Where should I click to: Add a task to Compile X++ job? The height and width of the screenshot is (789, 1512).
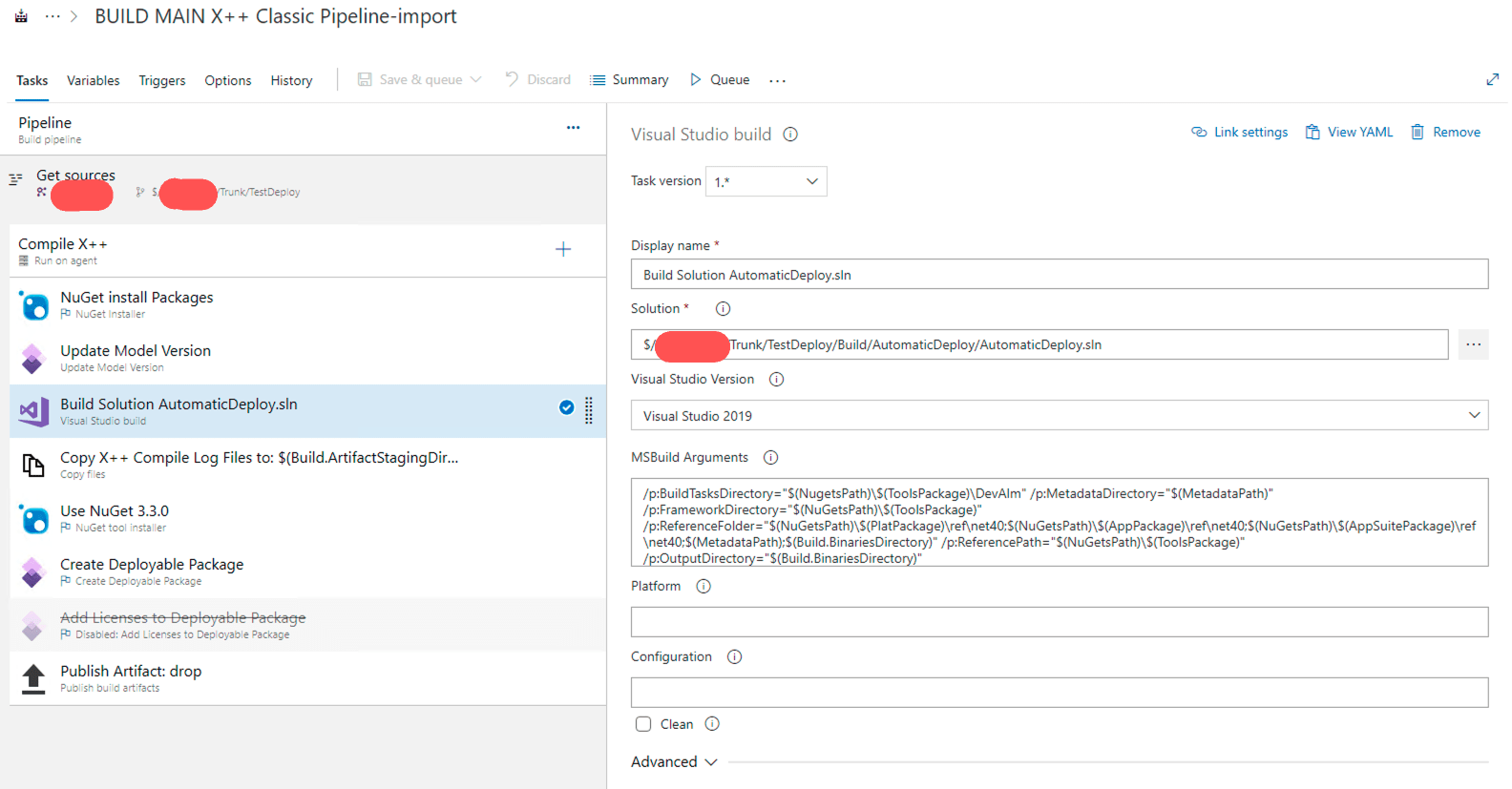click(563, 249)
